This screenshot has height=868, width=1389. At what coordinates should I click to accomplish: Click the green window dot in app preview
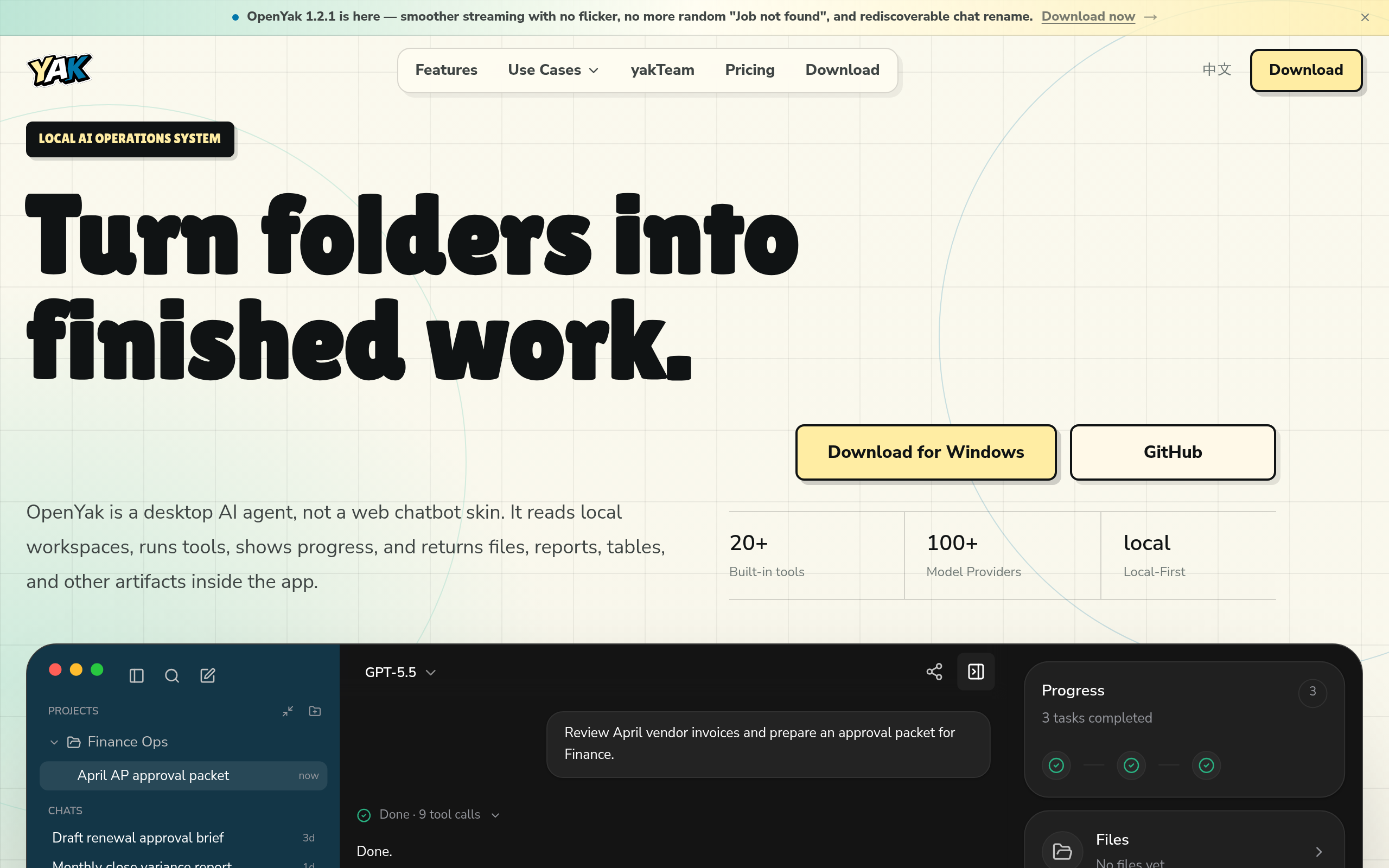97,669
